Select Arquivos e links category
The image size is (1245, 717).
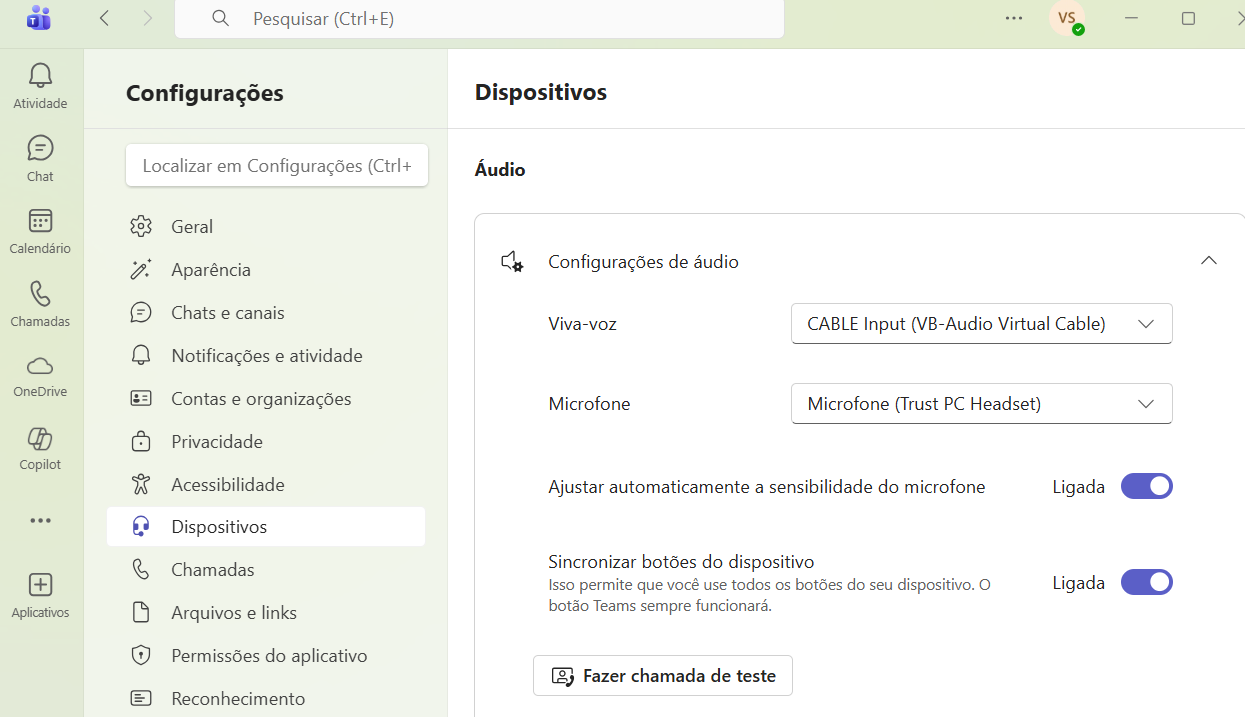[x=266, y=612]
